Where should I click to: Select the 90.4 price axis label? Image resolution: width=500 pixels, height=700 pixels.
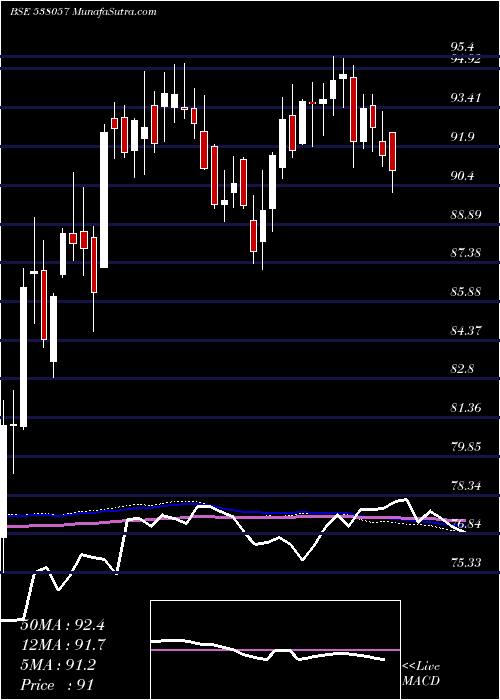[x=462, y=176]
